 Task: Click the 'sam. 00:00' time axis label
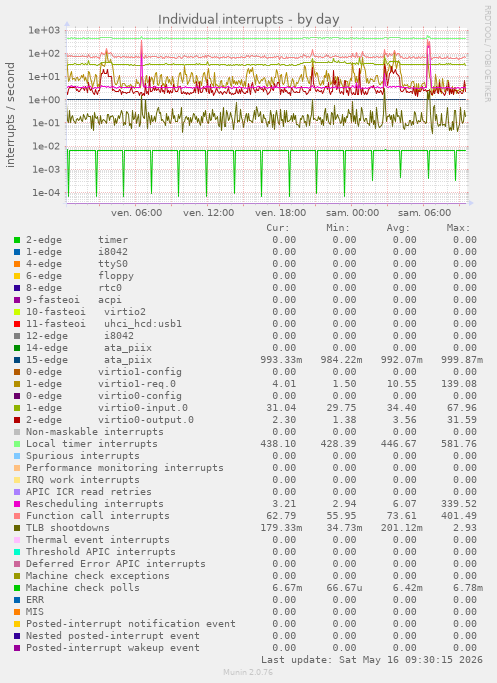click(352, 213)
